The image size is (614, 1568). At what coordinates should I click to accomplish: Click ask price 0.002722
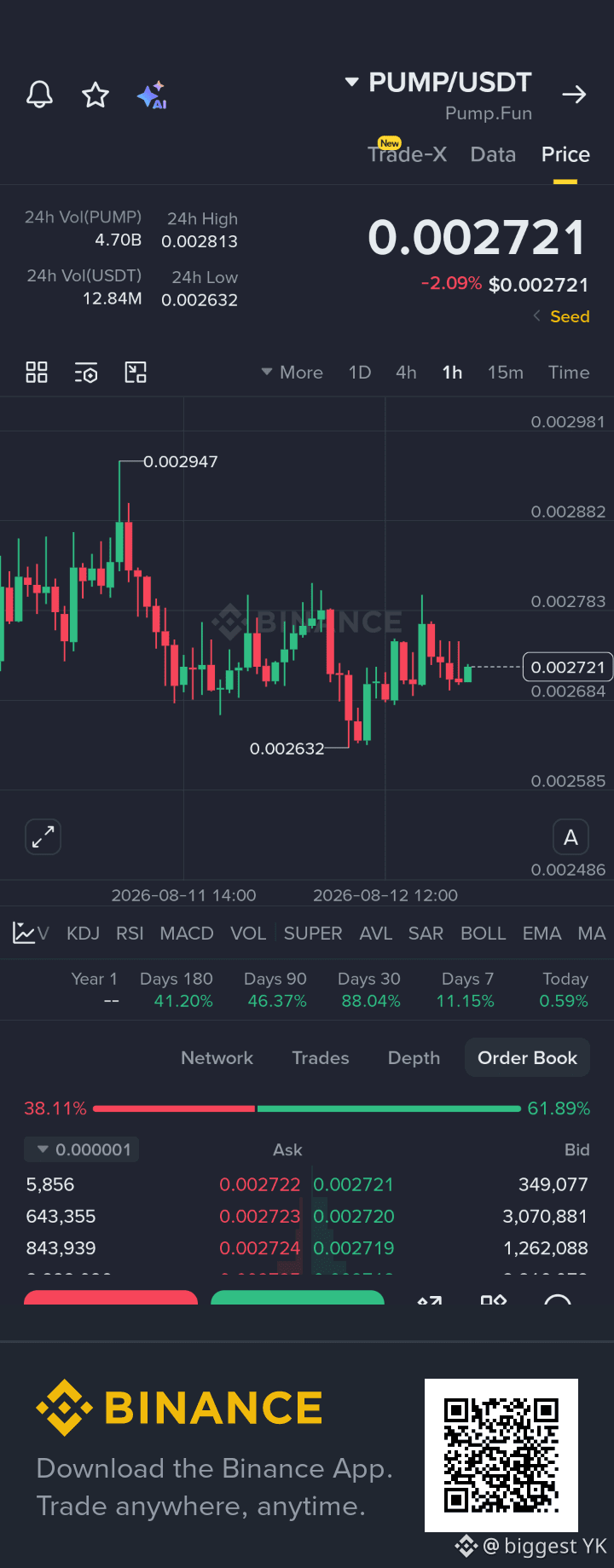click(x=259, y=1184)
